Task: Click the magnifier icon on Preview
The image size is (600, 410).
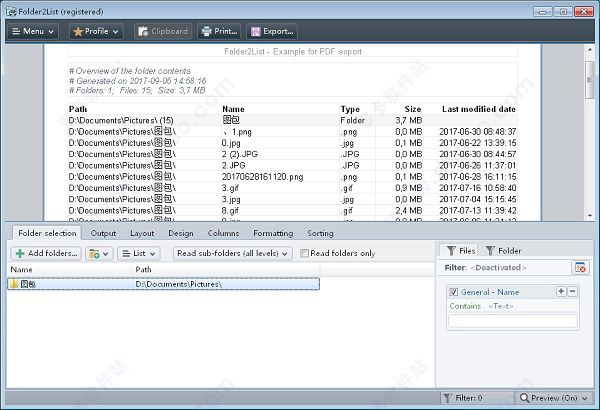Action: (524, 398)
